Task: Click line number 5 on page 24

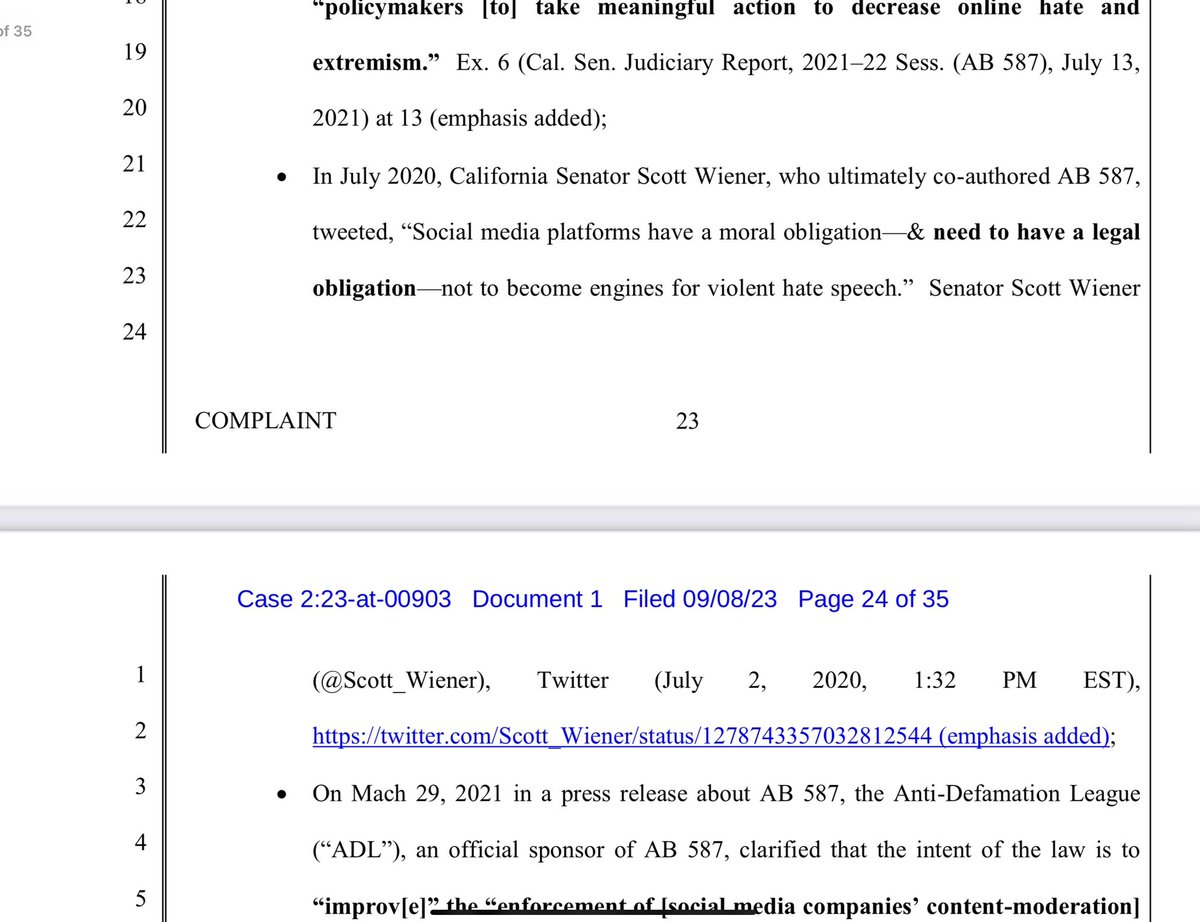Action: (140, 899)
